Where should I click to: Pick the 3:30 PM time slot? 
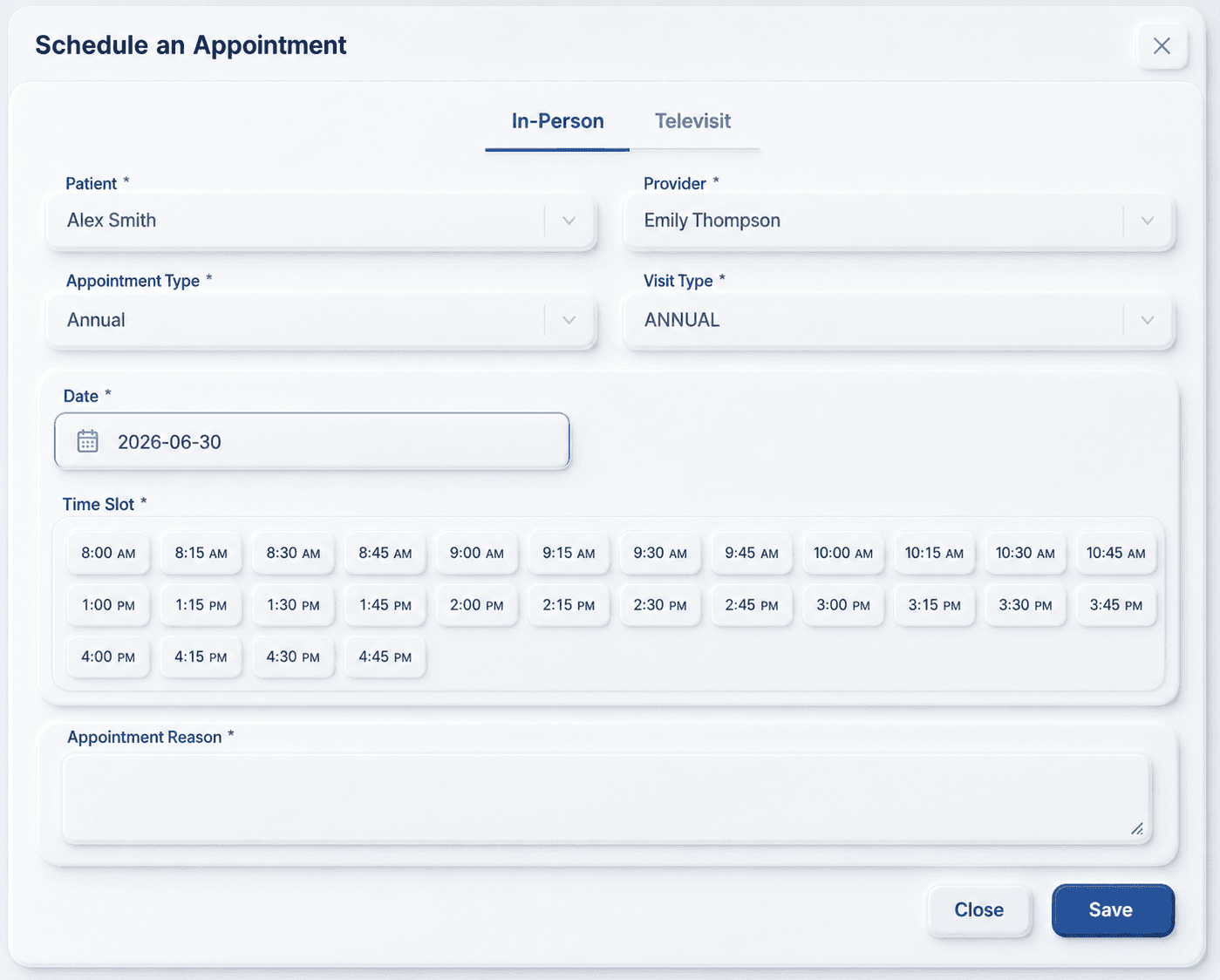1026,605
